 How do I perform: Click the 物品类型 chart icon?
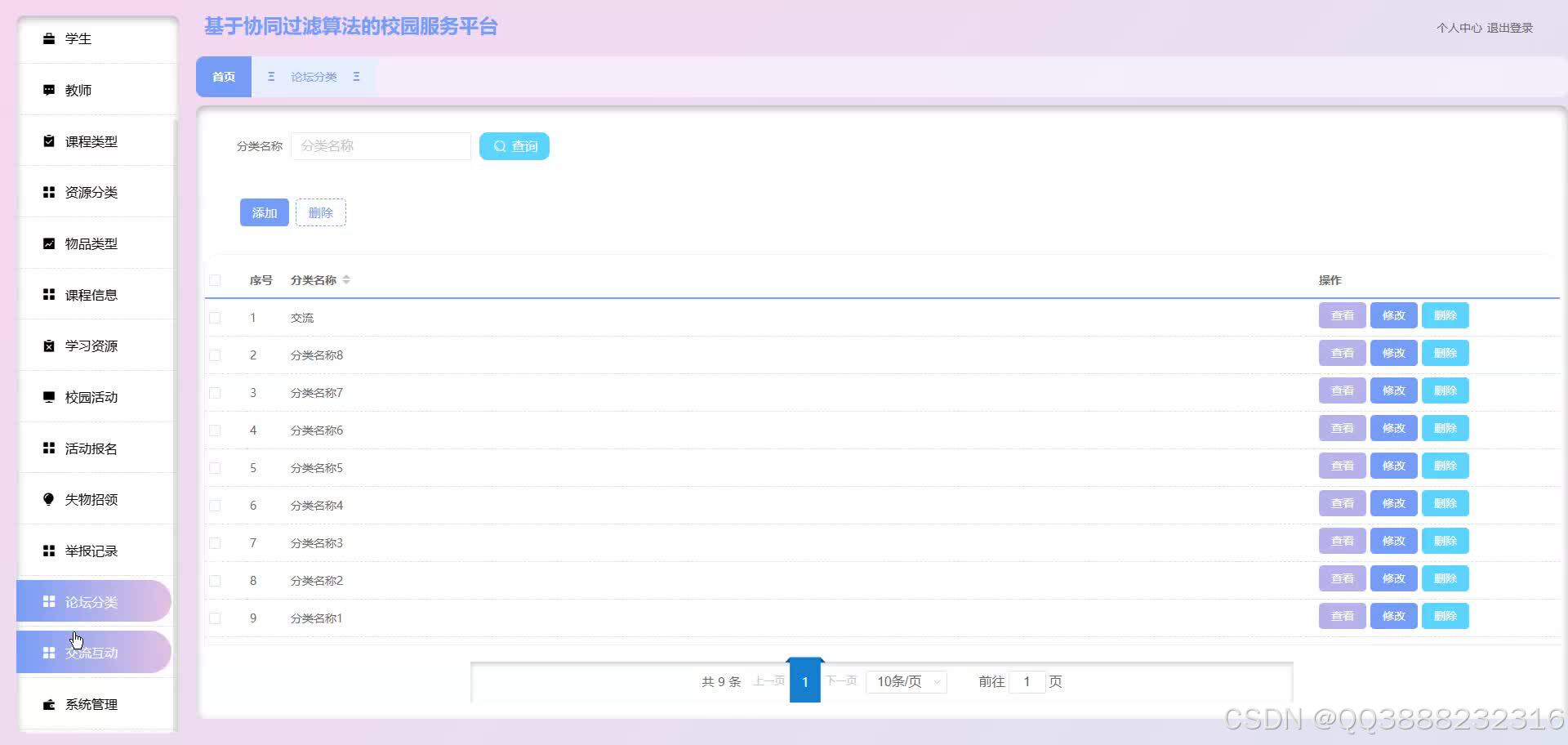point(49,243)
